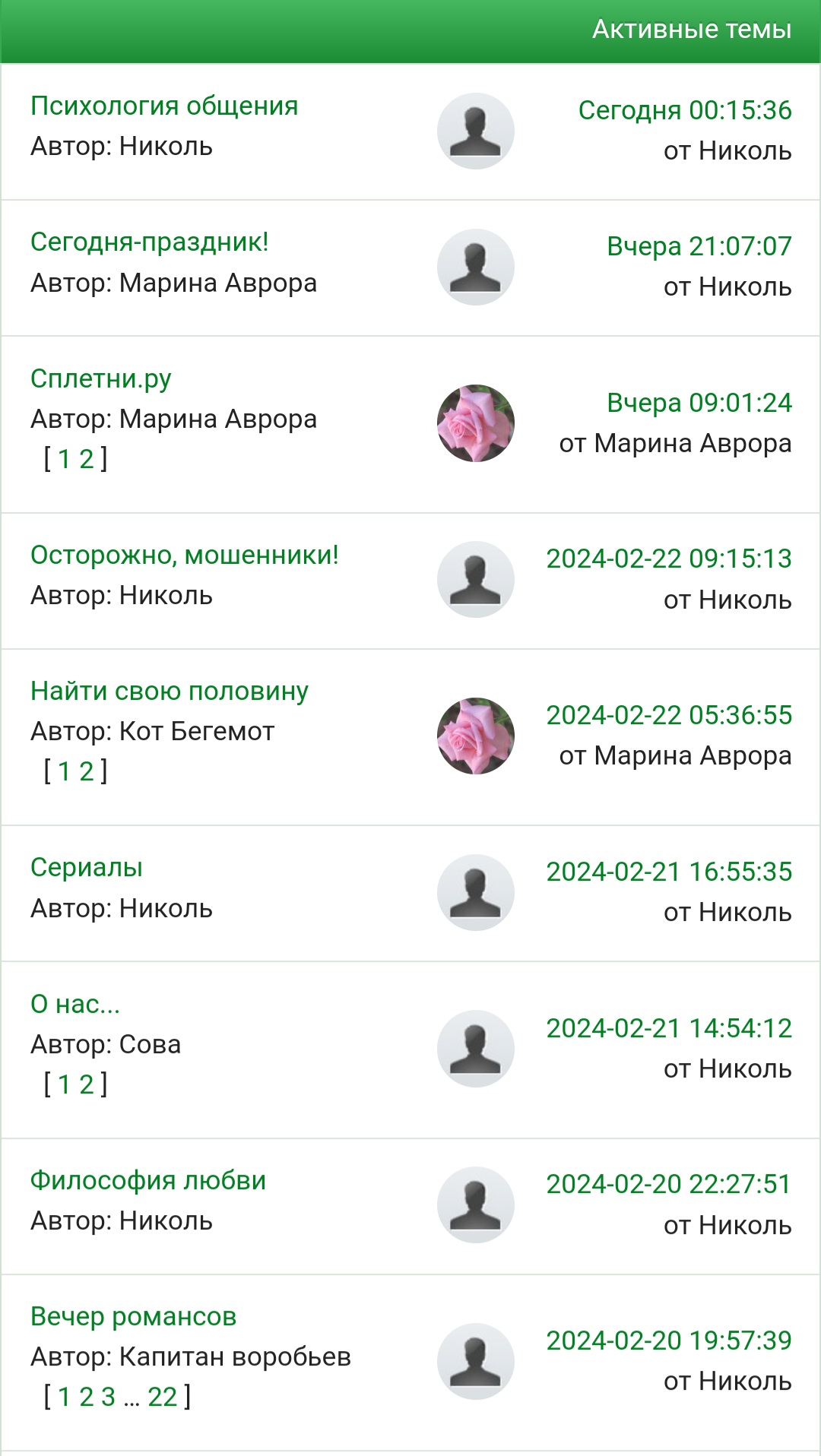Open page 22 of Вечер романсов
This screenshot has width=821, height=1456.
coord(162,1397)
